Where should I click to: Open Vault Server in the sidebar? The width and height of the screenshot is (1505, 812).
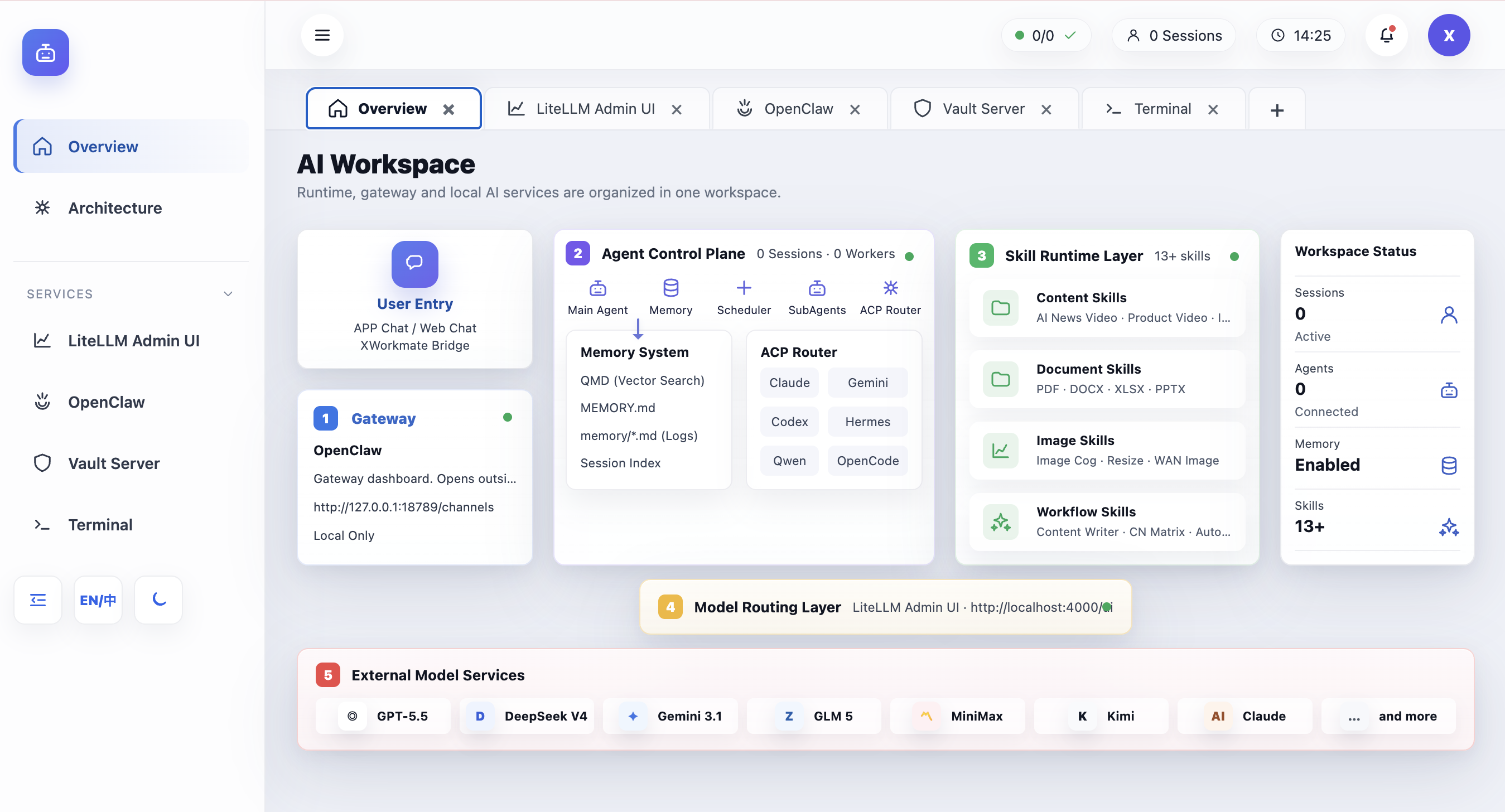132,463
